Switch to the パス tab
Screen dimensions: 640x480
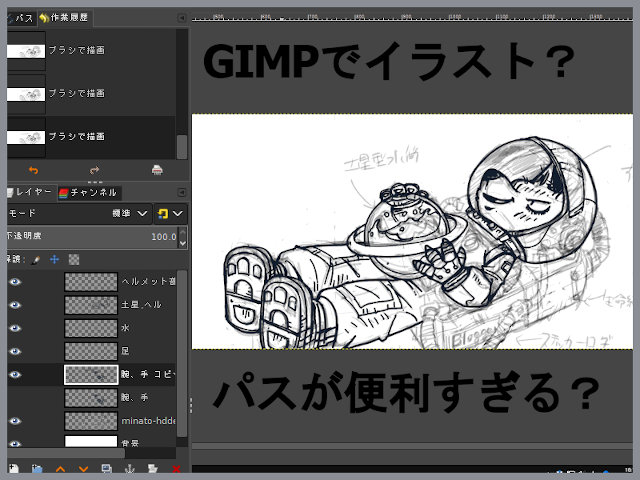[21, 18]
